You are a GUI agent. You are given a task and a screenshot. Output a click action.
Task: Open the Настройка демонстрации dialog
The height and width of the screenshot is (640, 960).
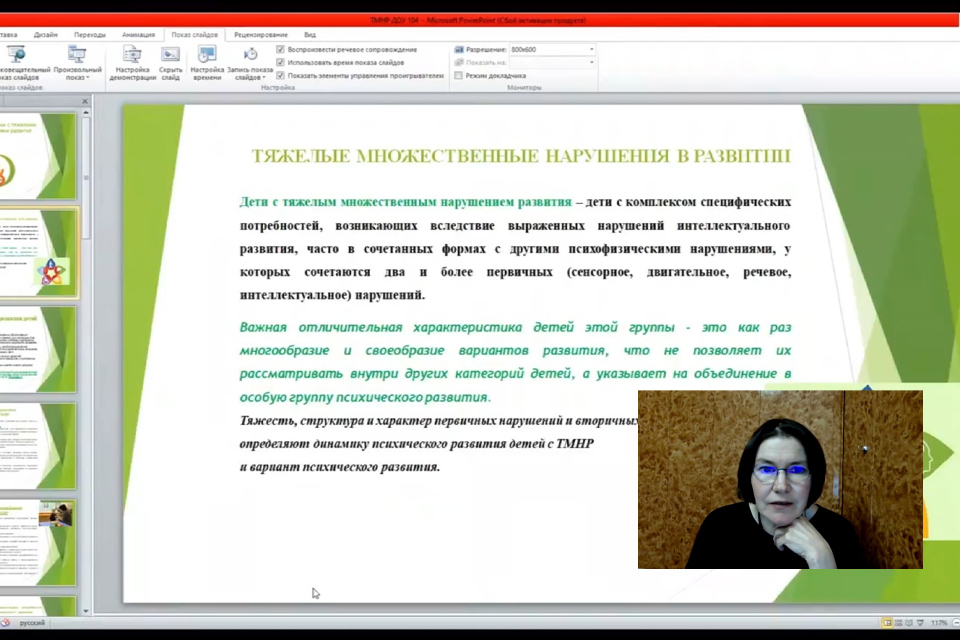click(130, 62)
